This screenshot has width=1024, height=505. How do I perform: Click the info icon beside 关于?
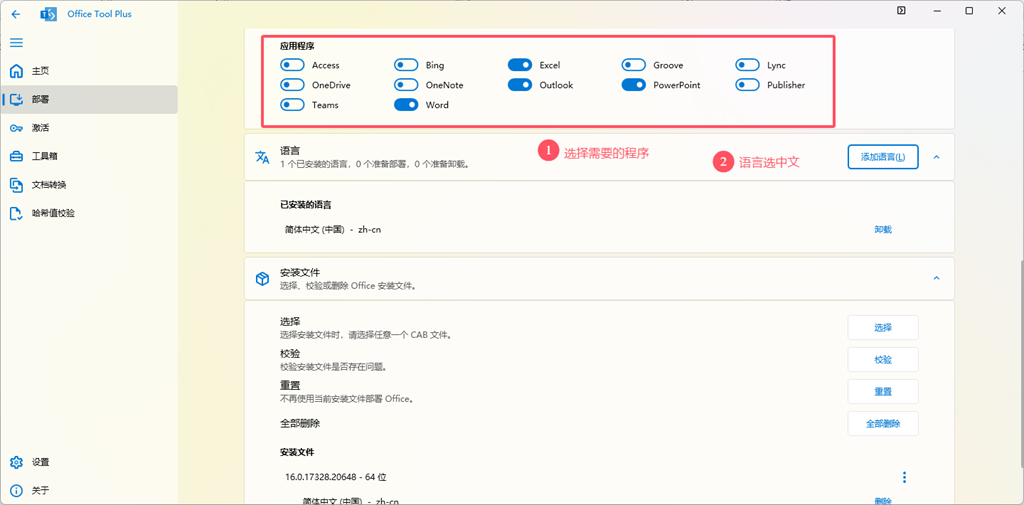click(x=17, y=490)
